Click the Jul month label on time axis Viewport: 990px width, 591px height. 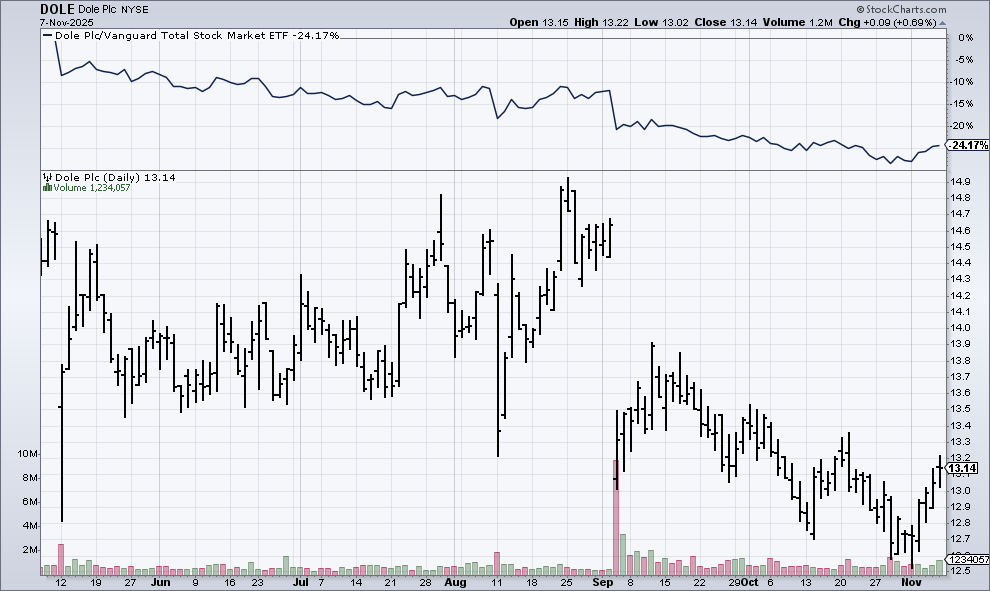click(301, 582)
